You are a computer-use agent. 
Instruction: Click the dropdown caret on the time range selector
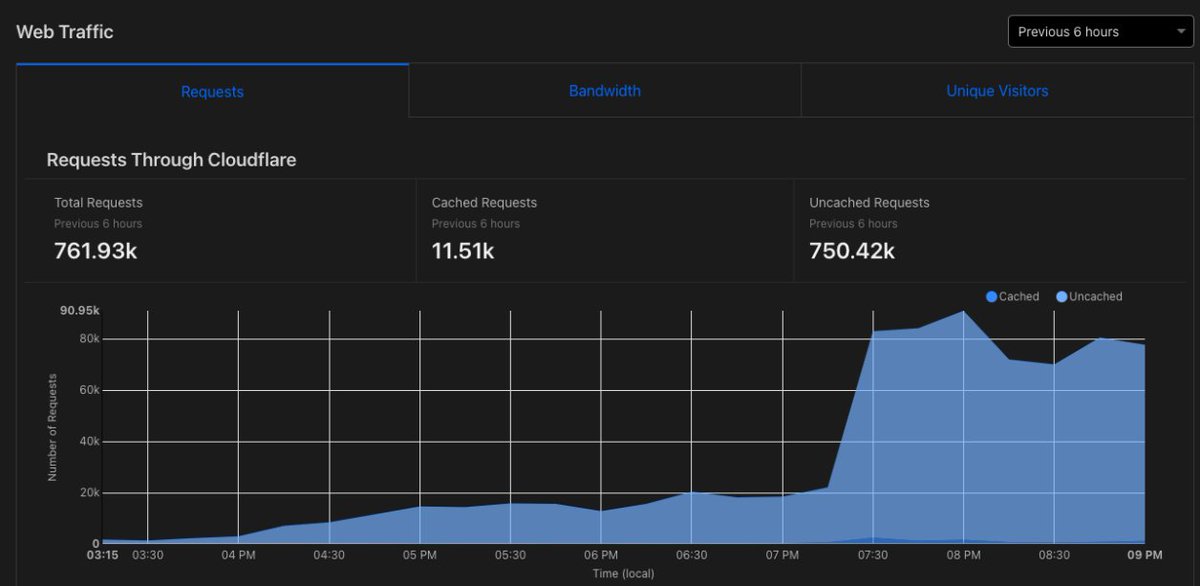1180,31
